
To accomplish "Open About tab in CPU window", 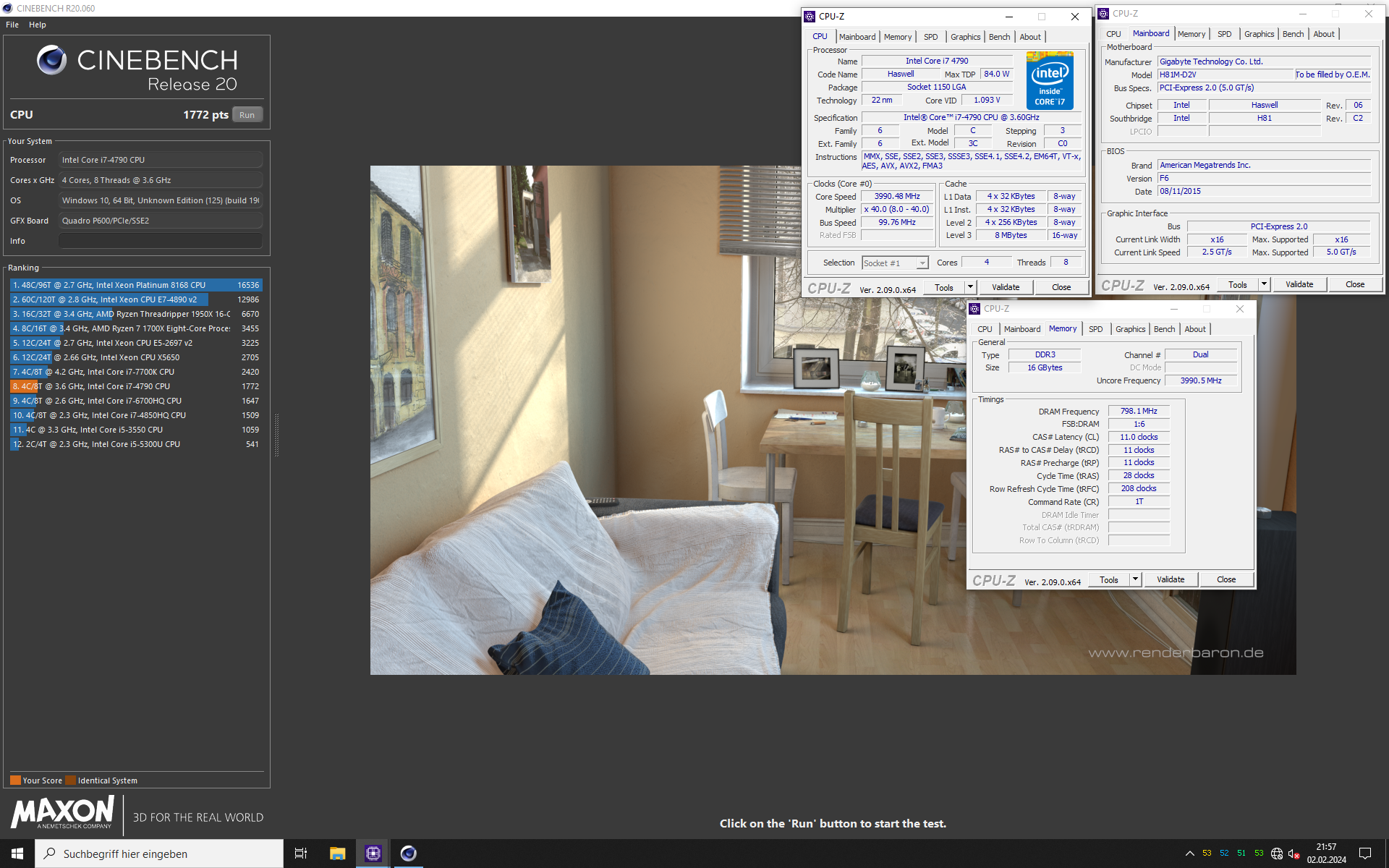I will point(1030,37).
